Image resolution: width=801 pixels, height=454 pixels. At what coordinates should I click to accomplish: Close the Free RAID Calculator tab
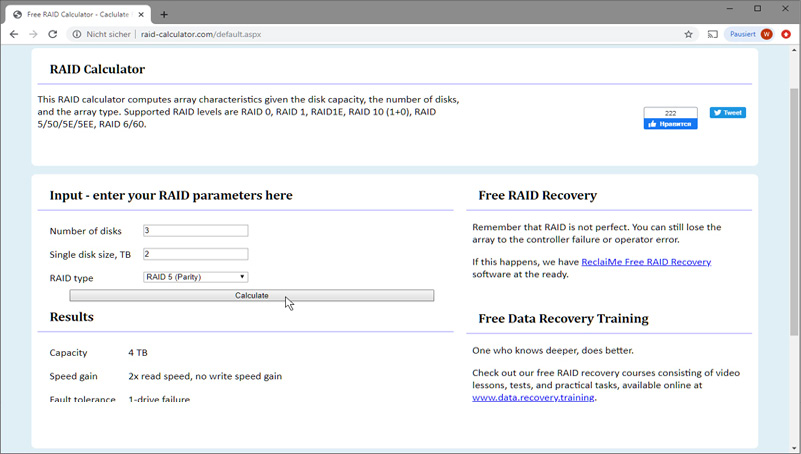(x=143, y=14)
